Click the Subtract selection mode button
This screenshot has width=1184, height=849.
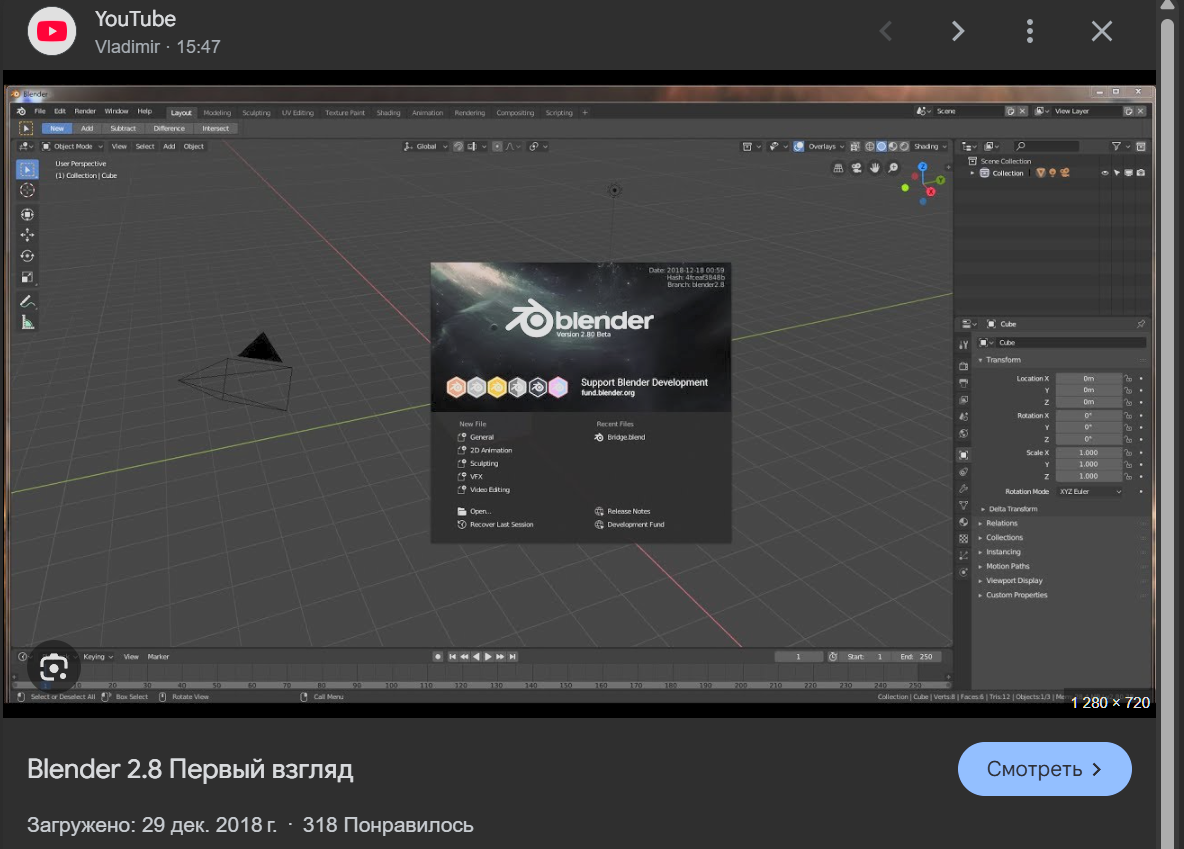point(123,128)
